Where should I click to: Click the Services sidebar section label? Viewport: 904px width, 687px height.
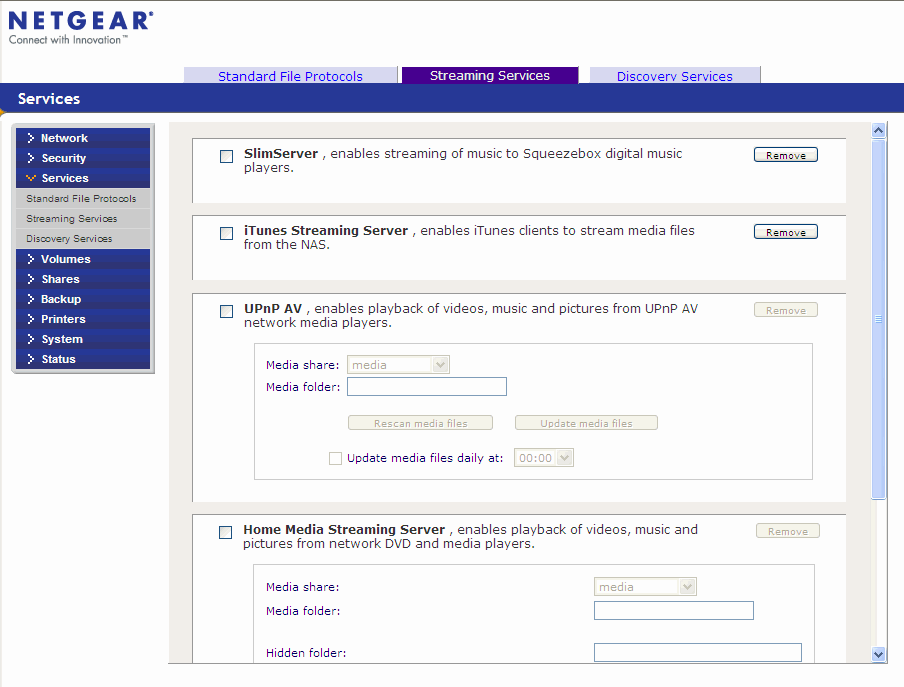pos(65,178)
